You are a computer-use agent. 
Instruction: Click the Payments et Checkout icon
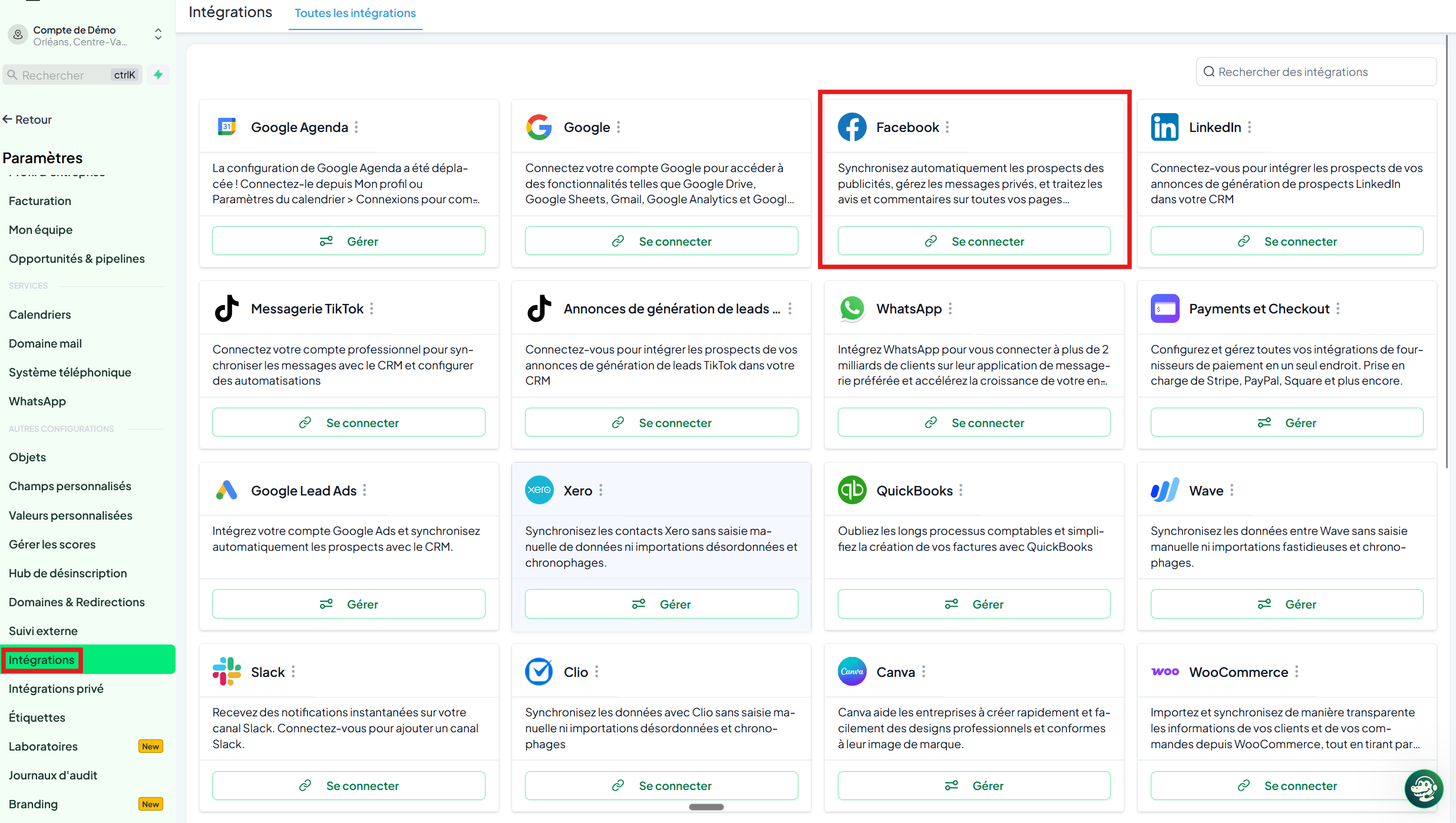(1165, 308)
